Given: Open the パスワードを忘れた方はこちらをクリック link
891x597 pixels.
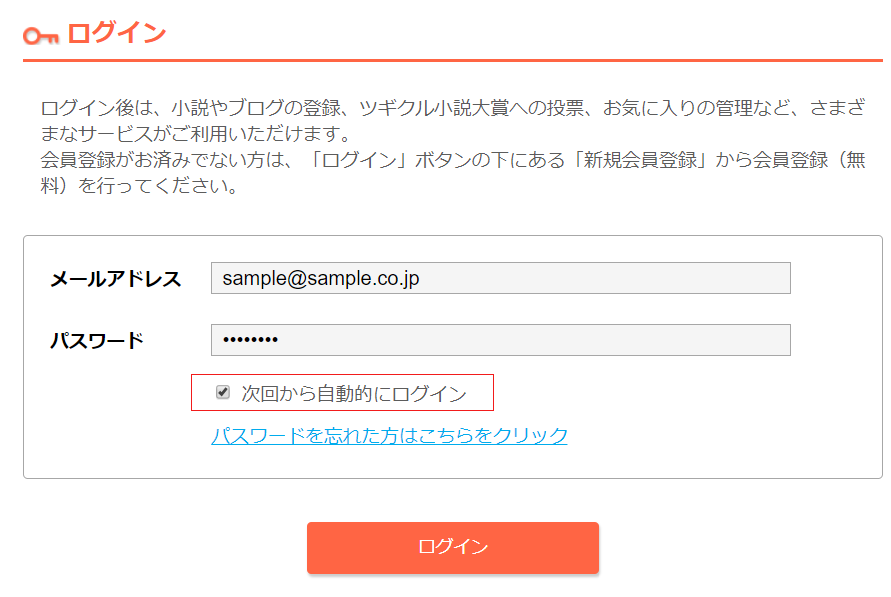Looking at the screenshot, I should click(x=389, y=436).
